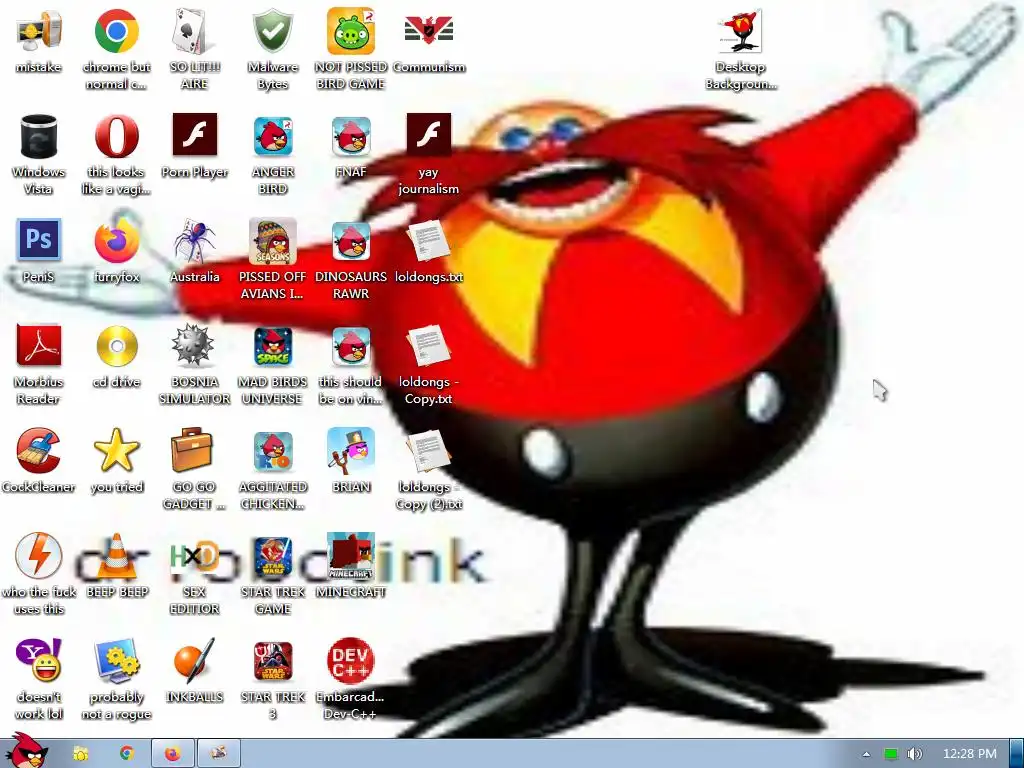Image resolution: width=1024 pixels, height=768 pixels.
Task: Open the 'BRIAN' slingshot bird icon
Action: coord(351,450)
